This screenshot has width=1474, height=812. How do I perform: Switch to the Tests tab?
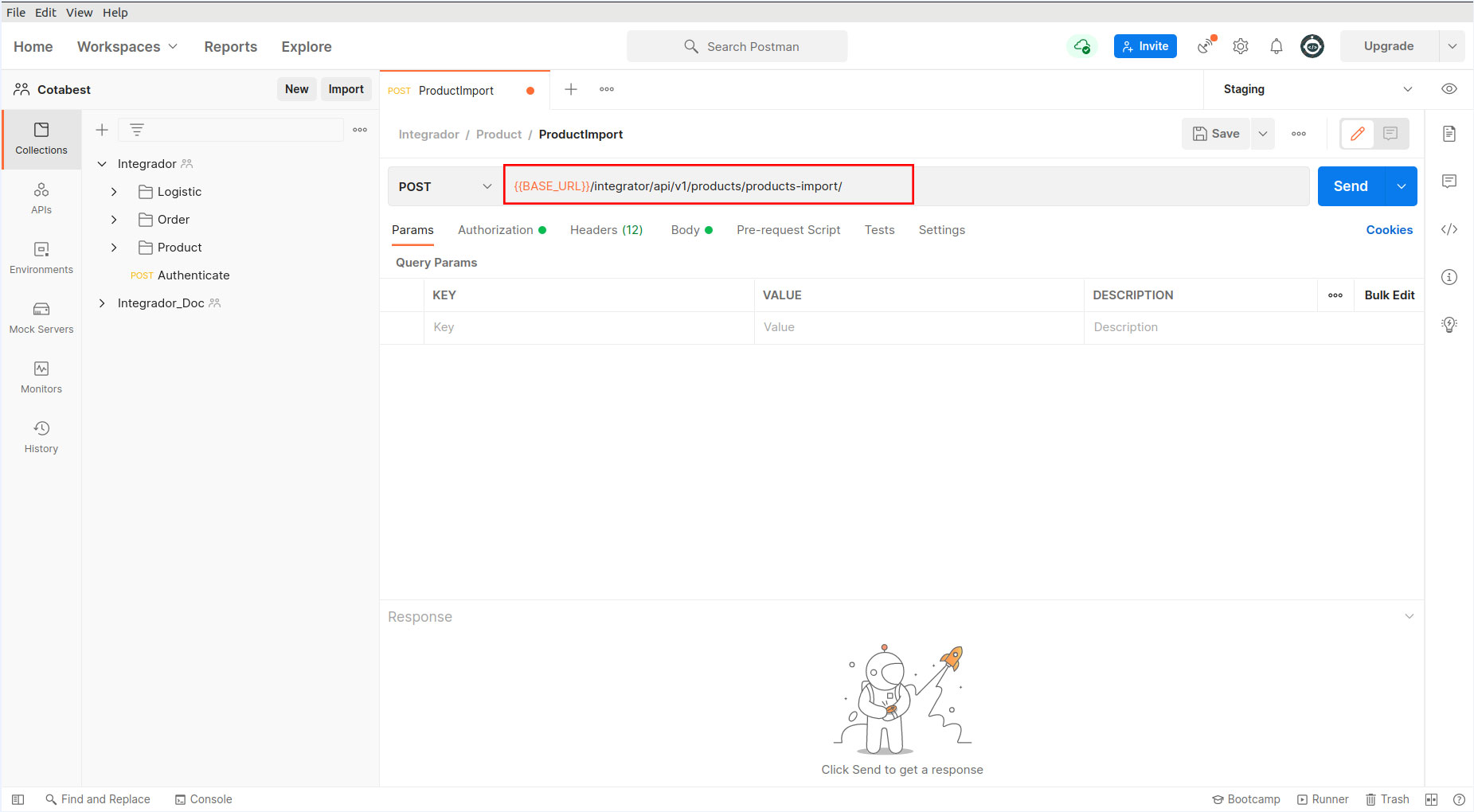pos(879,230)
